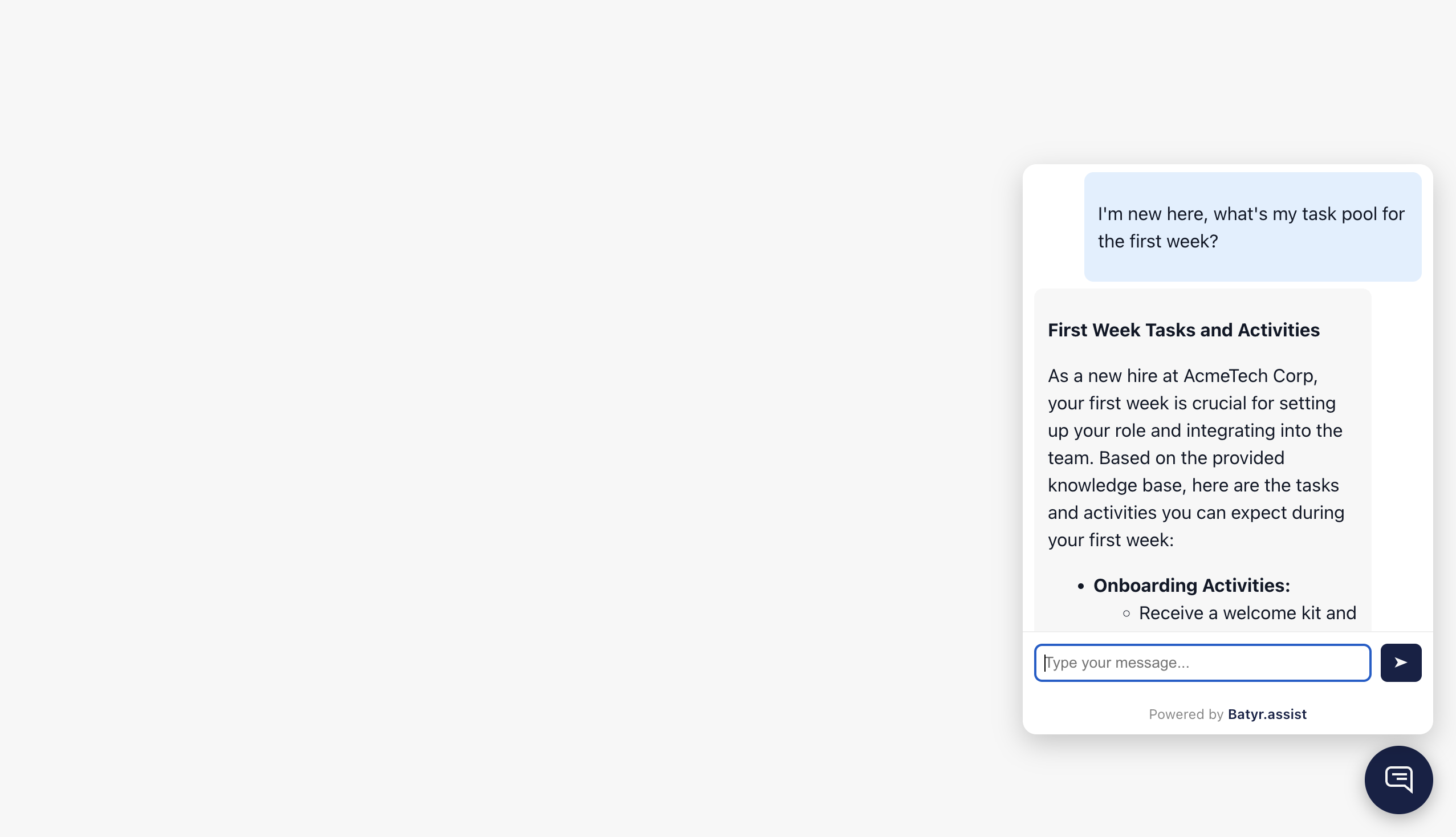
Task: Click "your first week:" ending the paragraph
Action: tap(1110, 540)
